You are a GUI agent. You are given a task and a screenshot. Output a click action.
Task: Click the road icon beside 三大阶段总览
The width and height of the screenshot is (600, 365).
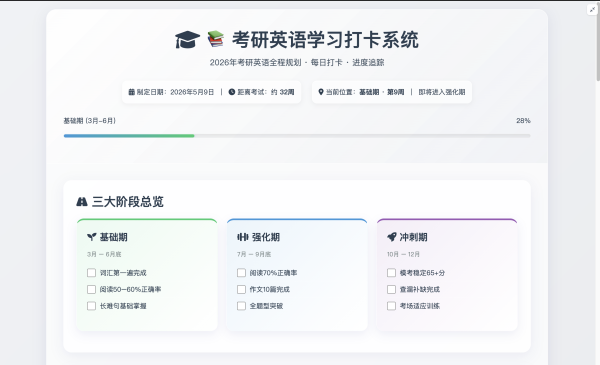pos(82,202)
